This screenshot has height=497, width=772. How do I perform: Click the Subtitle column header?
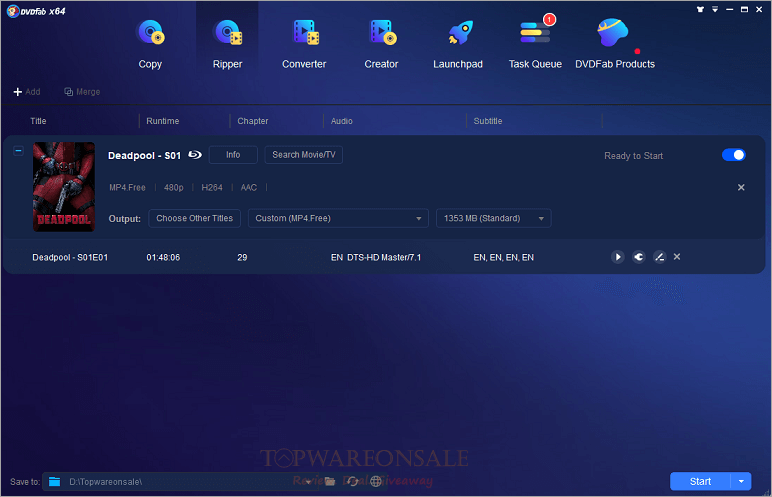pos(488,121)
